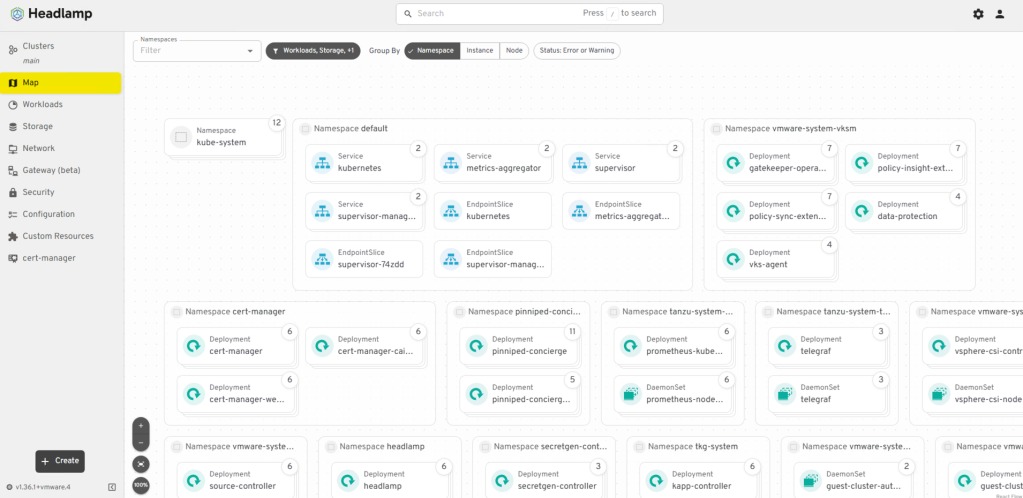The image size is (1023, 498).
Task: Toggle Status: Error or Warning filter
Action: pos(577,51)
